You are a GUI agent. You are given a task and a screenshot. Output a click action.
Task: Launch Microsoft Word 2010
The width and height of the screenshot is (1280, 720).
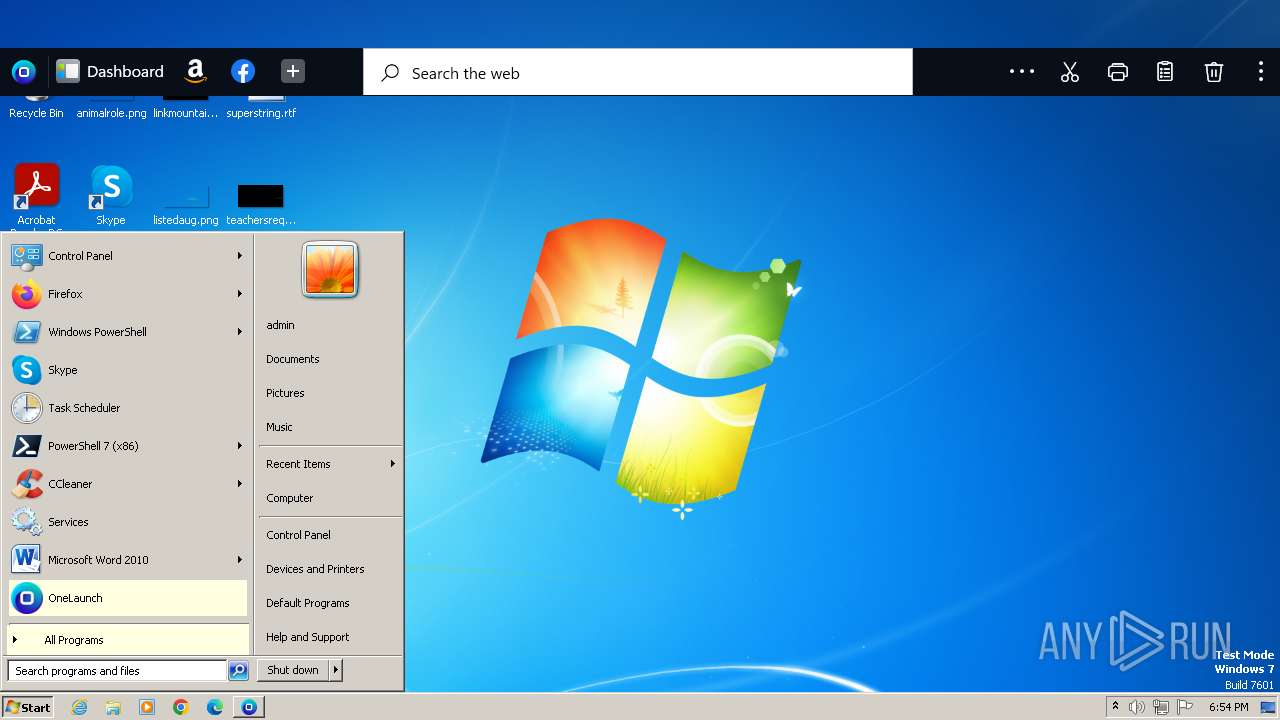128,560
